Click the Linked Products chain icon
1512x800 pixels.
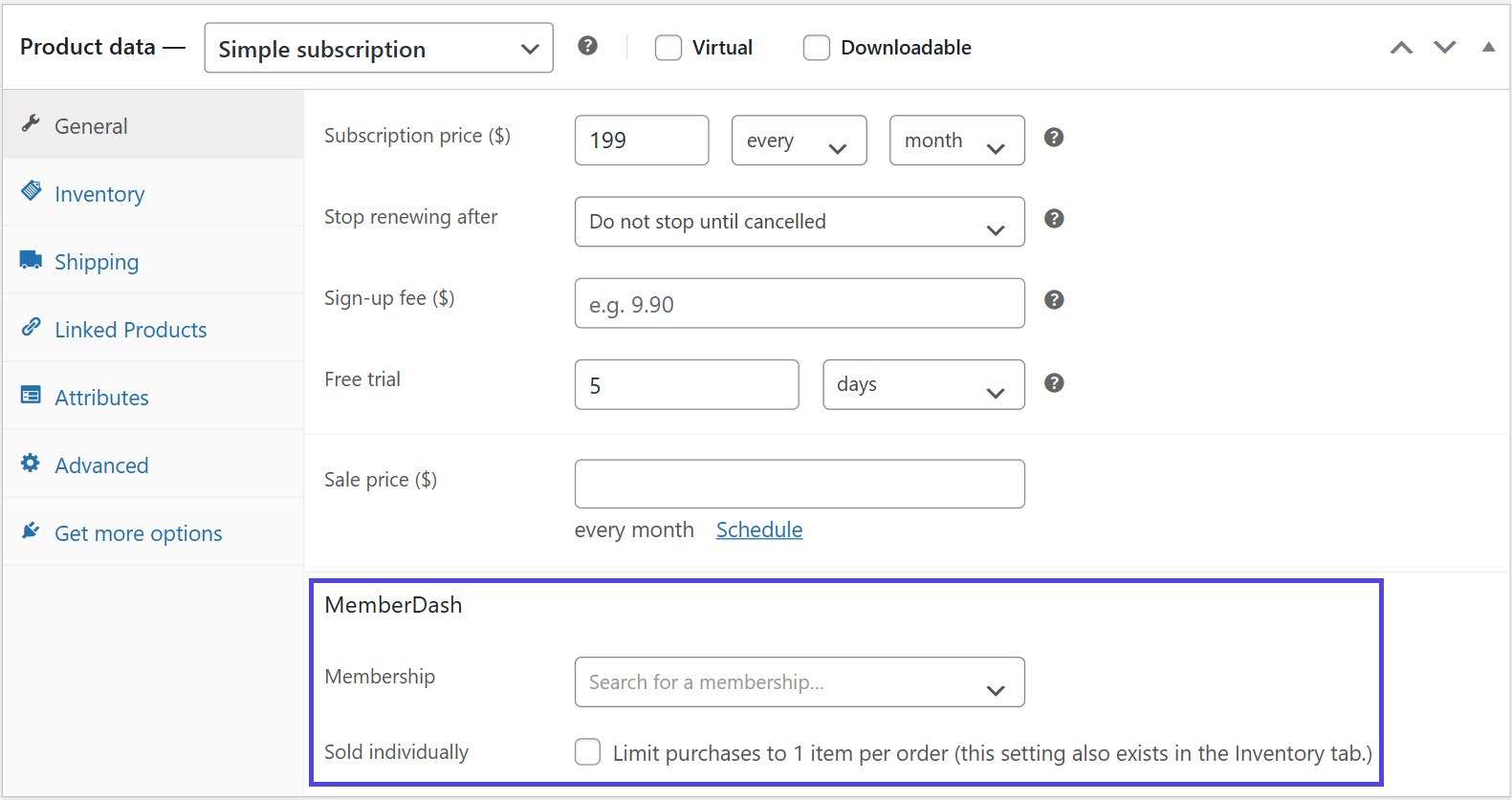pos(31,327)
